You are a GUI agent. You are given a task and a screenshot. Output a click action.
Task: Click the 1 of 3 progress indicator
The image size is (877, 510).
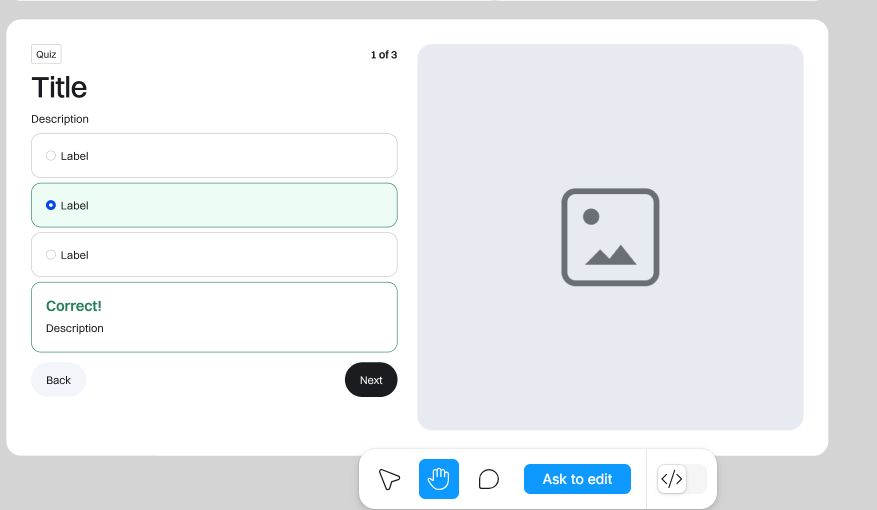point(384,55)
